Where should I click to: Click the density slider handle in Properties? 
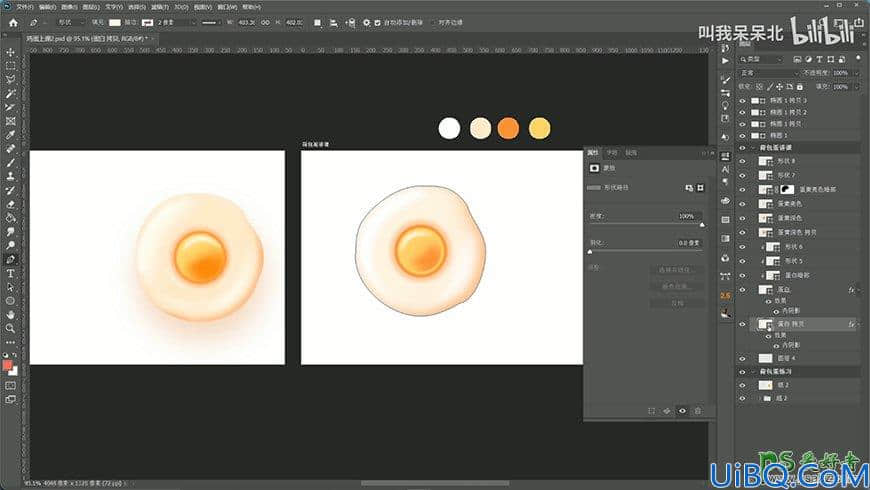click(x=702, y=225)
